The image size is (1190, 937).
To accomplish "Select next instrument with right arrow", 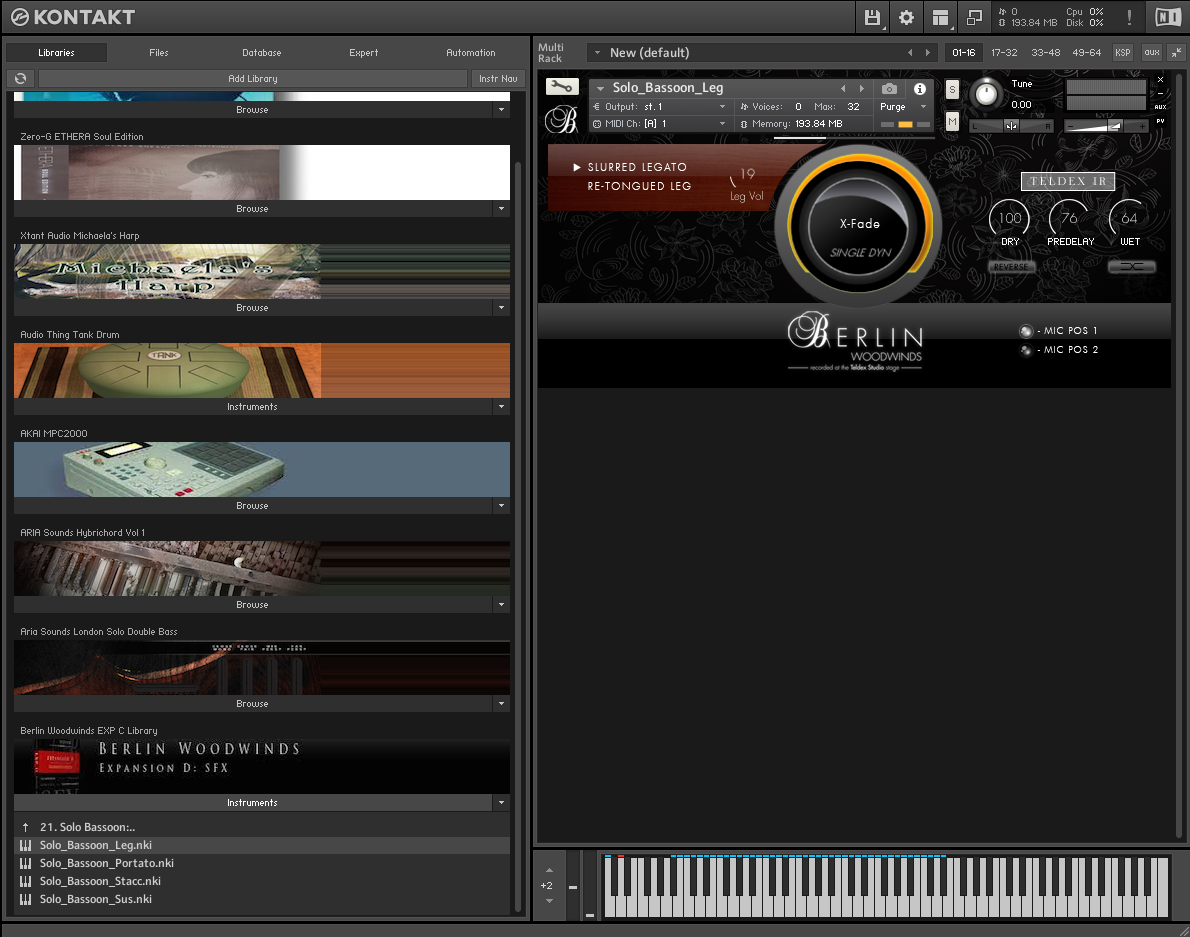I will (861, 89).
